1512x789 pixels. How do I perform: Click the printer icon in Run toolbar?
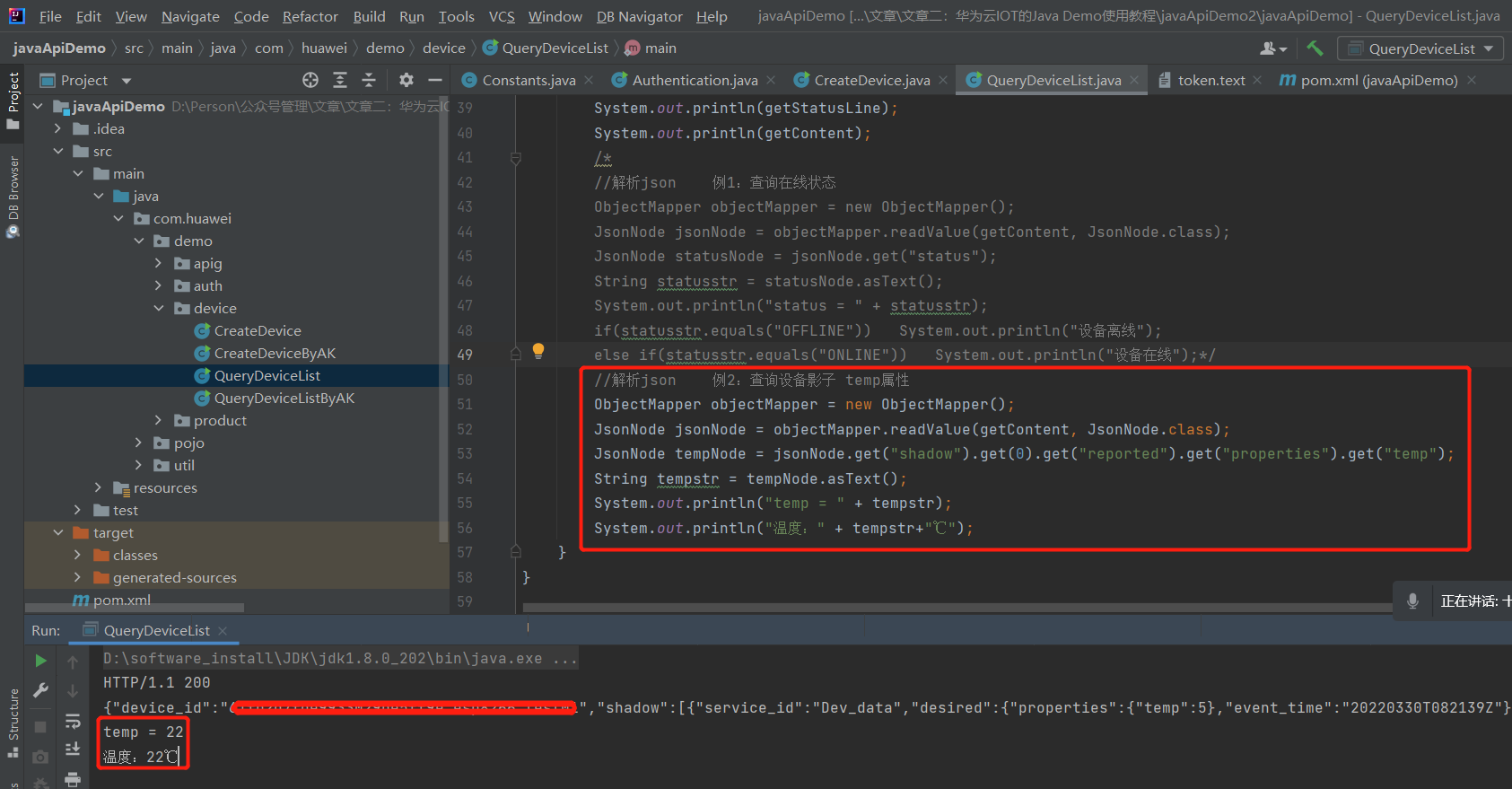coord(73,778)
